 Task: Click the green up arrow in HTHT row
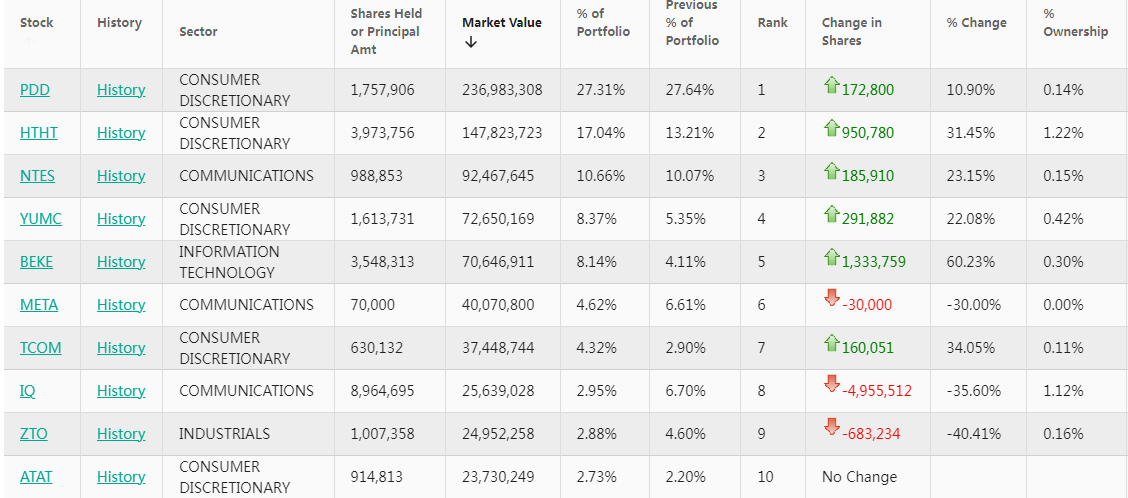click(x=831, y=130)
